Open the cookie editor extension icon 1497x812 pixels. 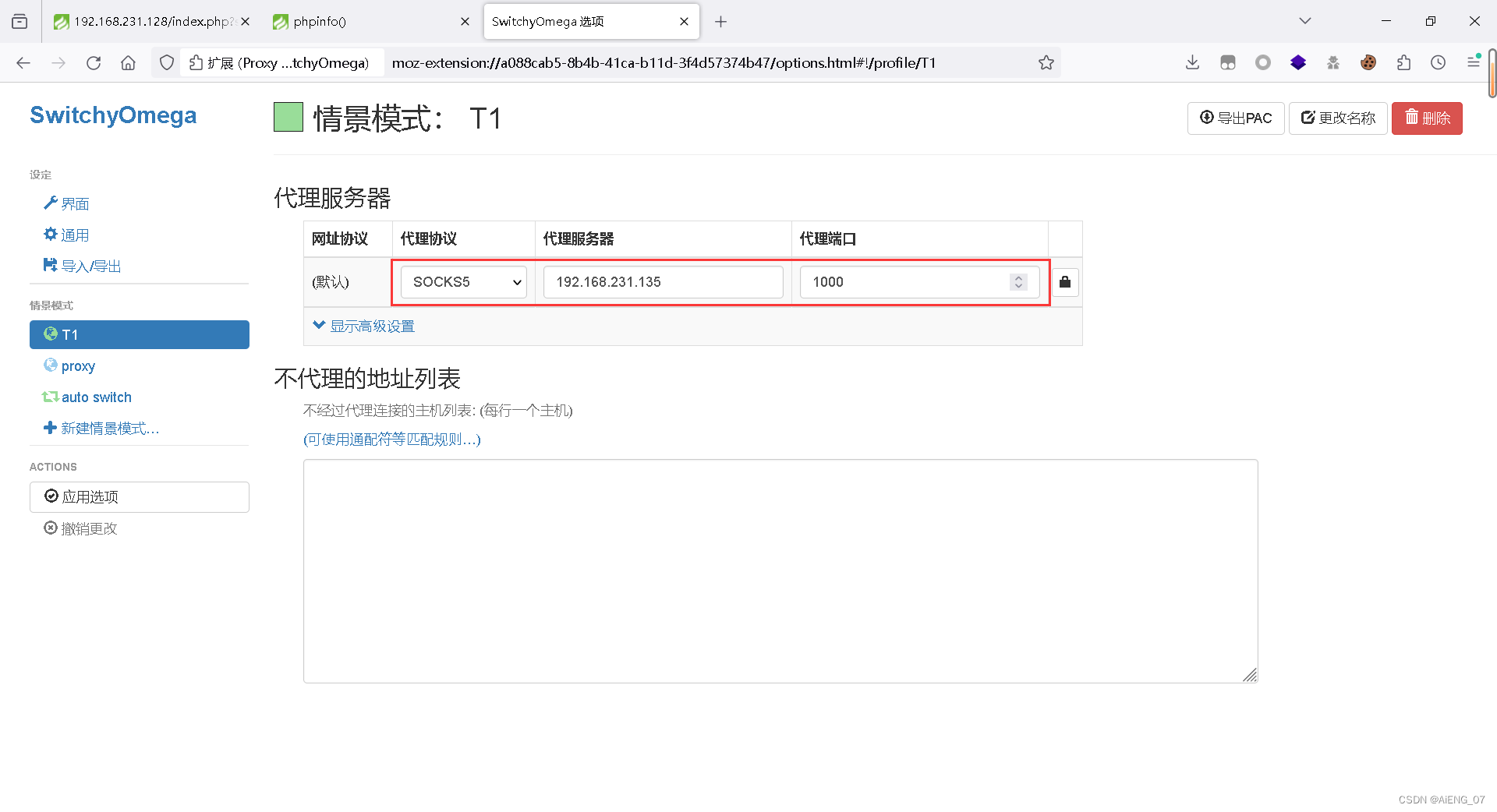(1368, 63)
